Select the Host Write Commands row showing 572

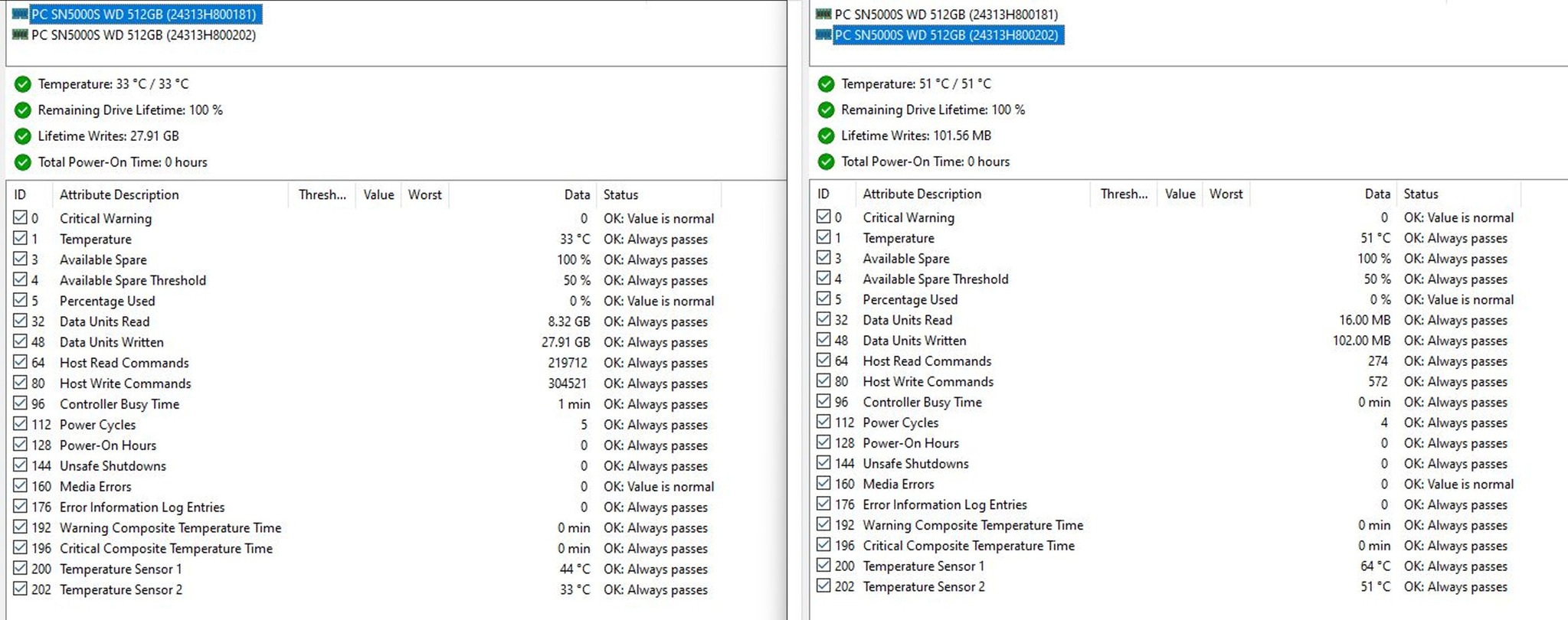(928, 381)
